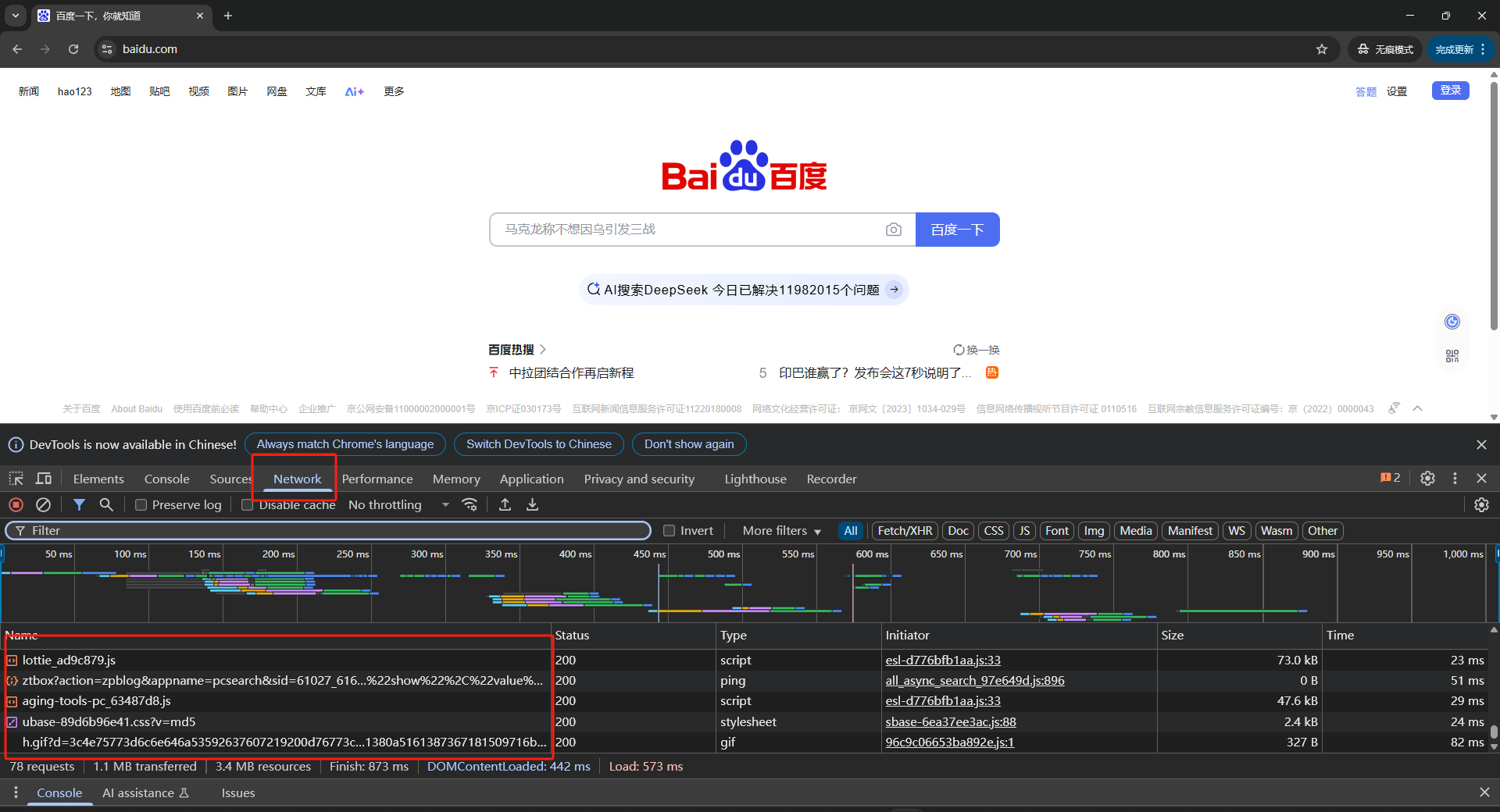Open initiator link sbase-6ea37ee3ac.js:88

[951, 721]
